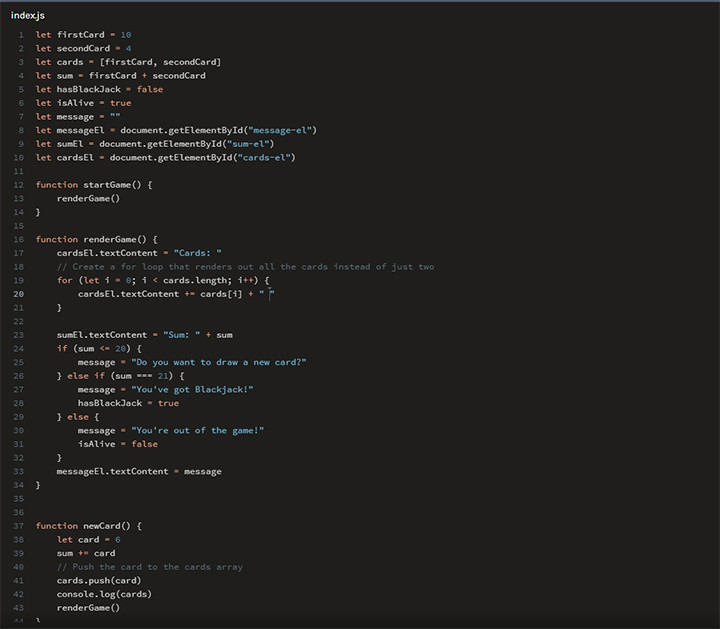Click renderGame() call on line 13
The image size is (720, 629).
[x=88, y=198]
